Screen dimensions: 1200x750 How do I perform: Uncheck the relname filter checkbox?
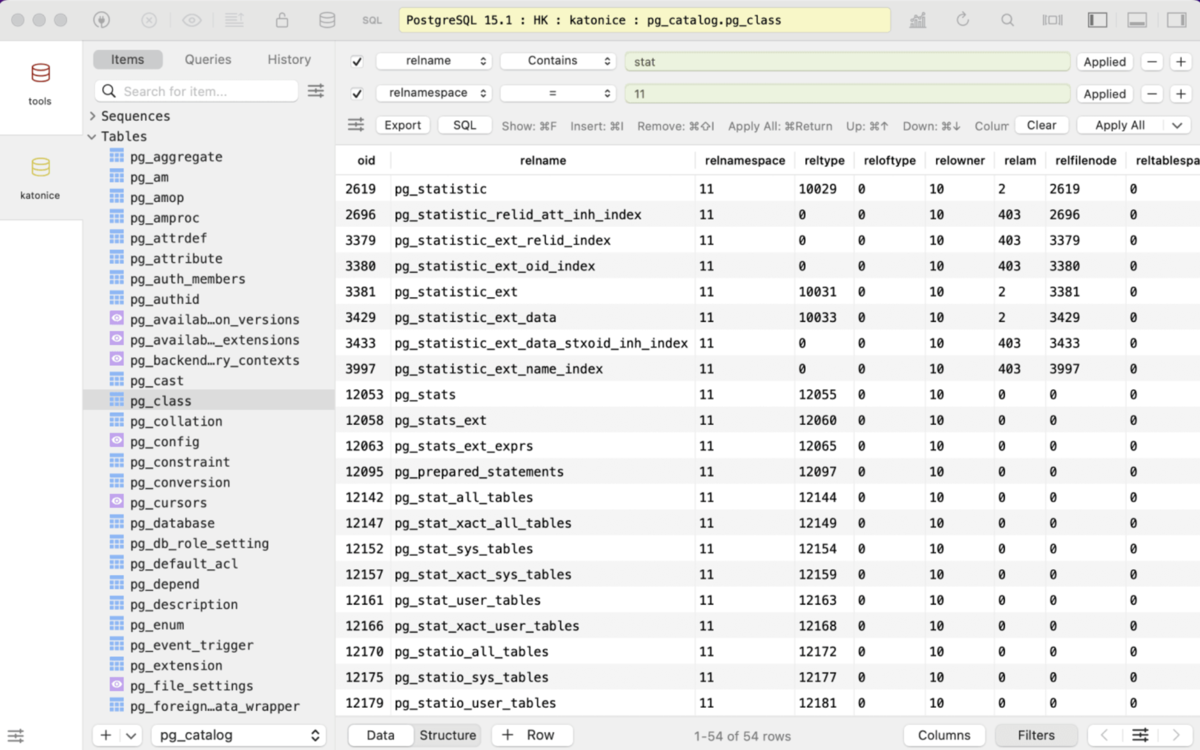(356, 61)
